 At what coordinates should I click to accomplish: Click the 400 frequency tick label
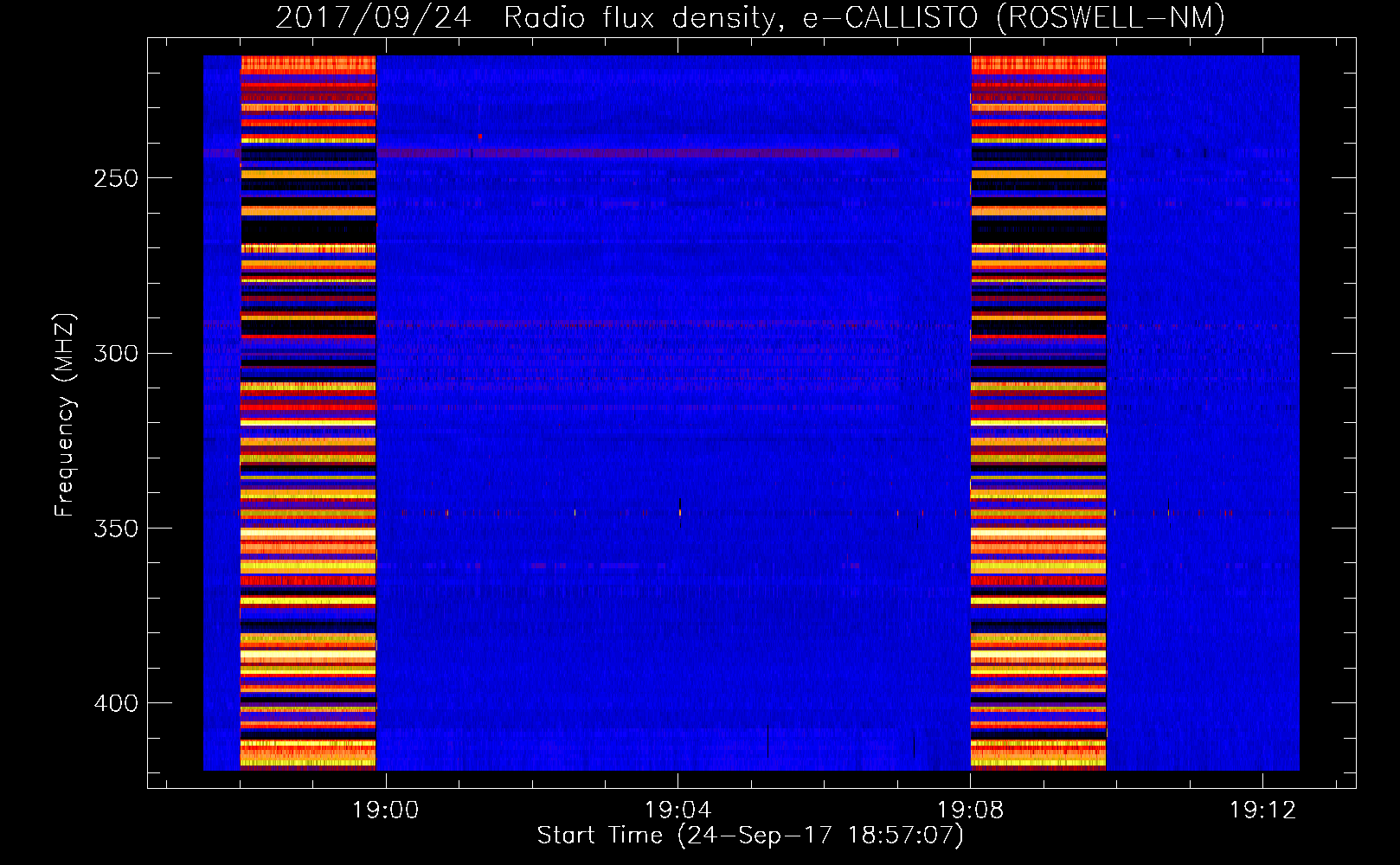[x=117, y=703]
